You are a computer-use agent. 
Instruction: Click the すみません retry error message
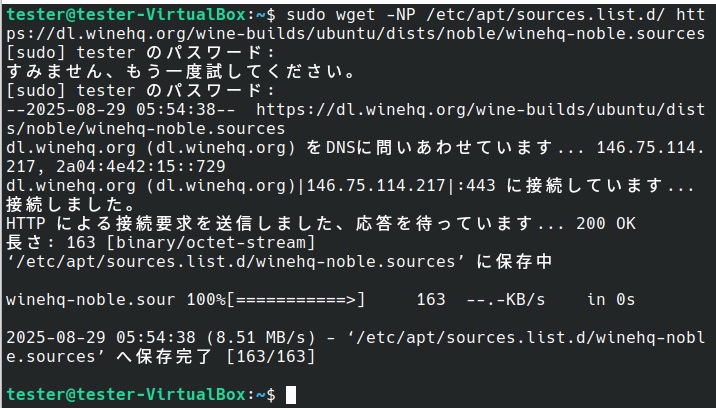pos(182,72)
